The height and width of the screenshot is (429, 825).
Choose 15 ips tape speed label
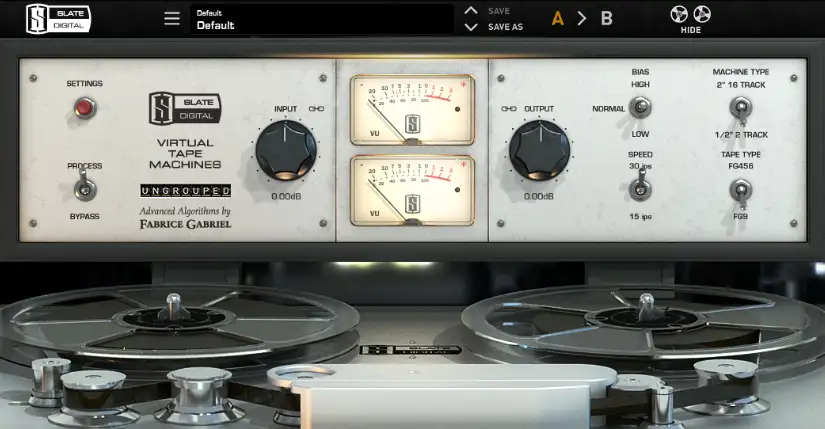point(640,217)
